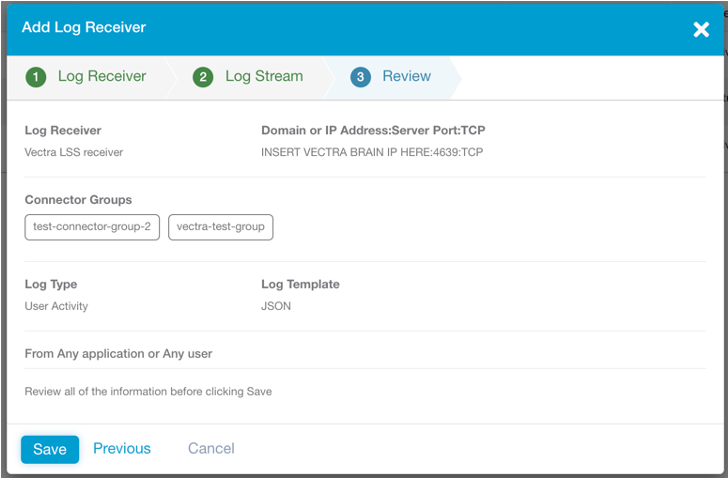728x478 pixels.
Task: Click the Connector Groups heading
Action: click(78, 200)
